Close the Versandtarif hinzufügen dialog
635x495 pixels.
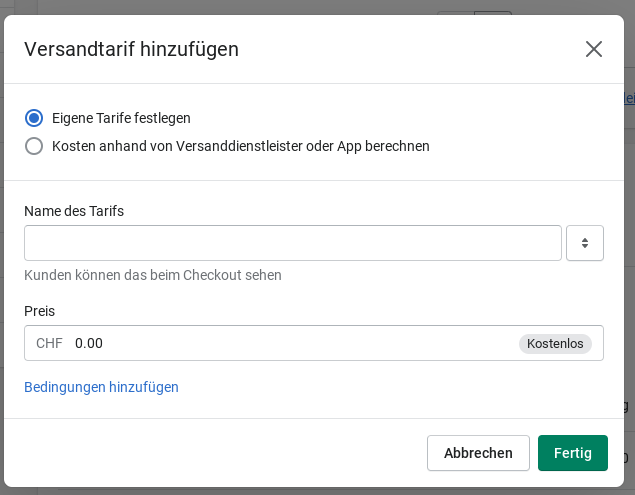pyautogui.click(x=594, y=49)
